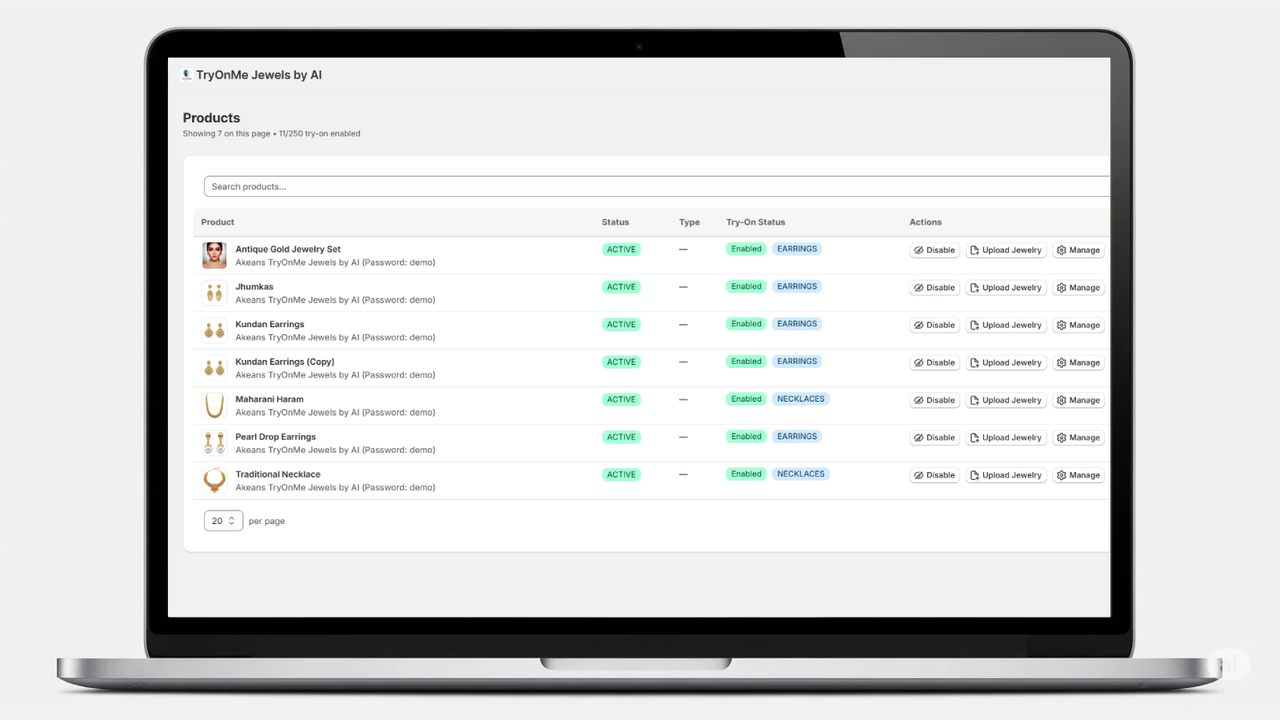Upload Jewelry for Kundan Earrings

[1006, 325]
